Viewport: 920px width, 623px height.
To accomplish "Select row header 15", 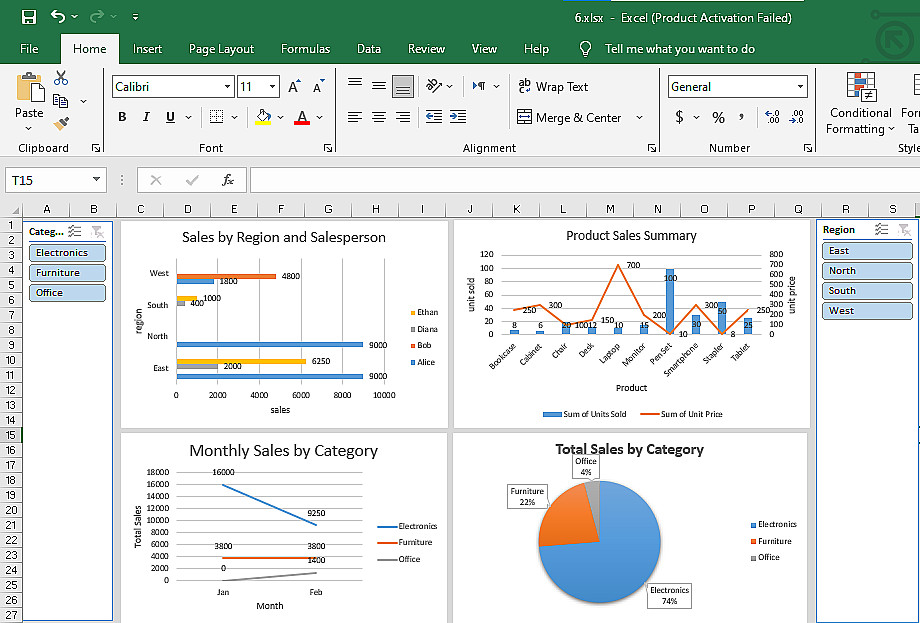I will (11, 435).
